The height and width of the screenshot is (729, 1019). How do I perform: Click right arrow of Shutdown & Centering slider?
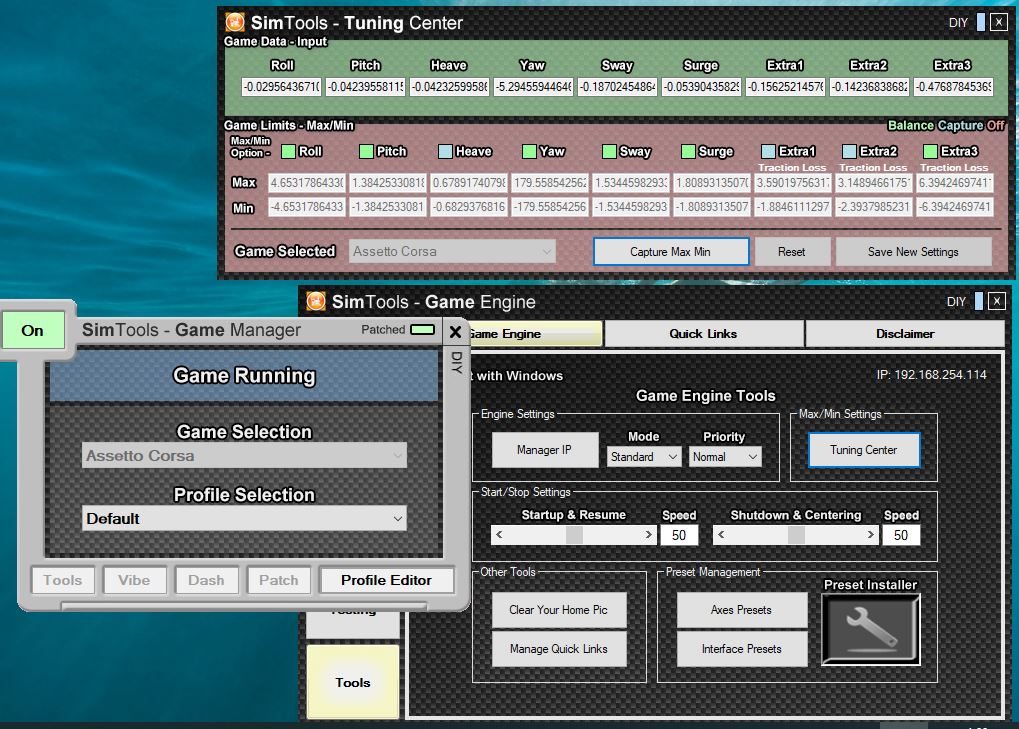tap(870, 535)
